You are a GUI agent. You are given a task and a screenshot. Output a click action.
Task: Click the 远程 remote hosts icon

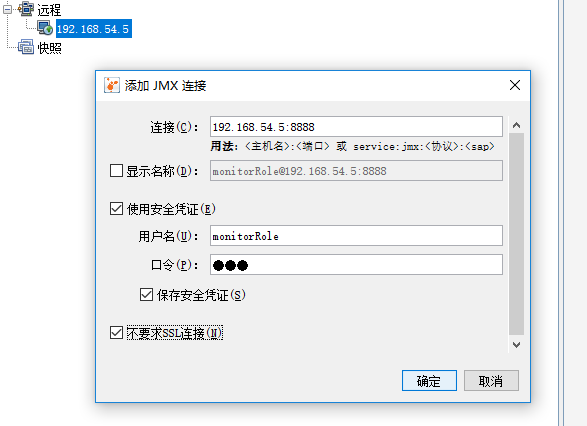click(26, 9)
